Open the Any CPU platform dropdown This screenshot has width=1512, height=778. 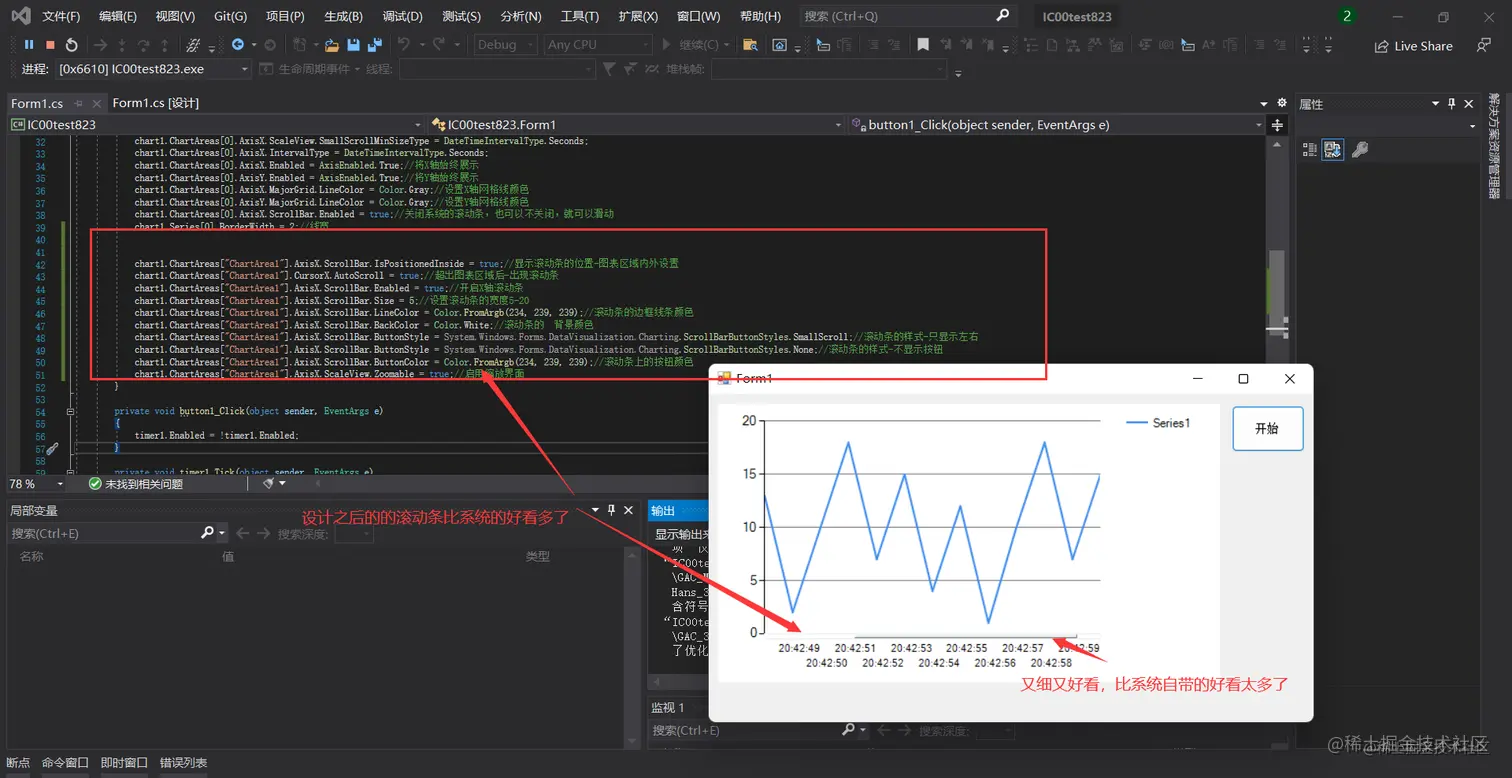click(x=597, y=44)
